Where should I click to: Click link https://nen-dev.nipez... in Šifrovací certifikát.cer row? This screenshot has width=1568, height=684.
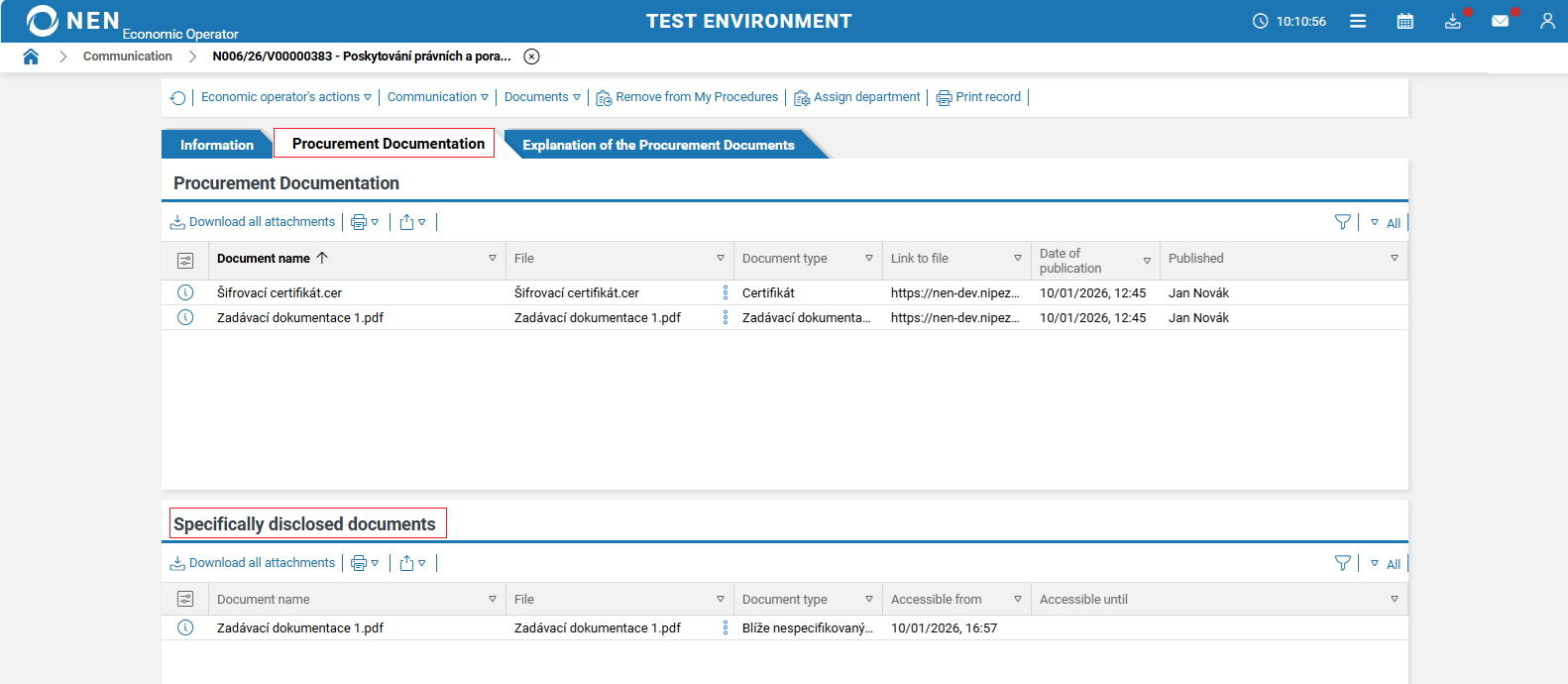pos(954,292)
